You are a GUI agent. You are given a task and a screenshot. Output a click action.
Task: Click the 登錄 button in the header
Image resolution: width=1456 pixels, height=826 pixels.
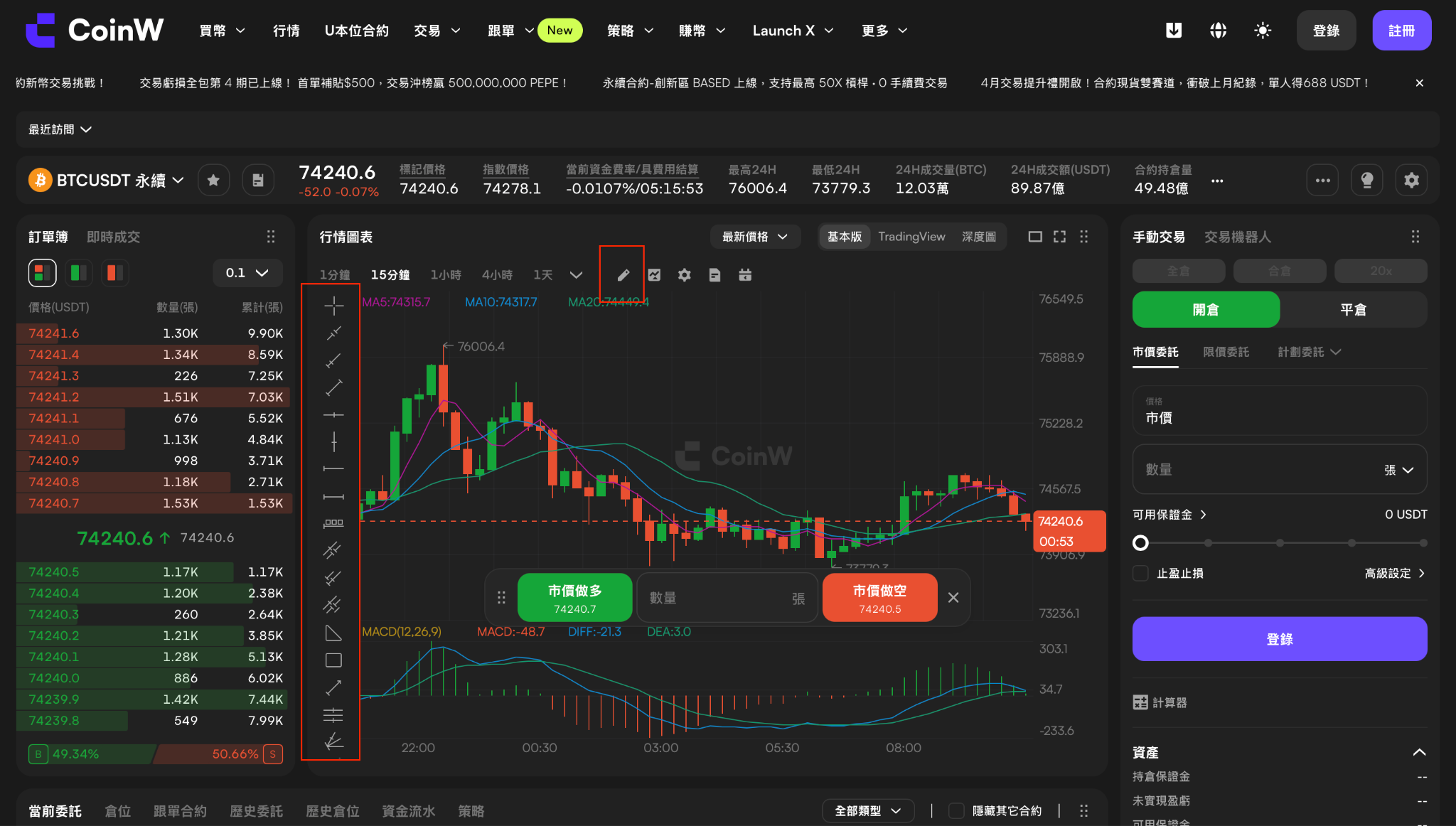point(1326,30)
